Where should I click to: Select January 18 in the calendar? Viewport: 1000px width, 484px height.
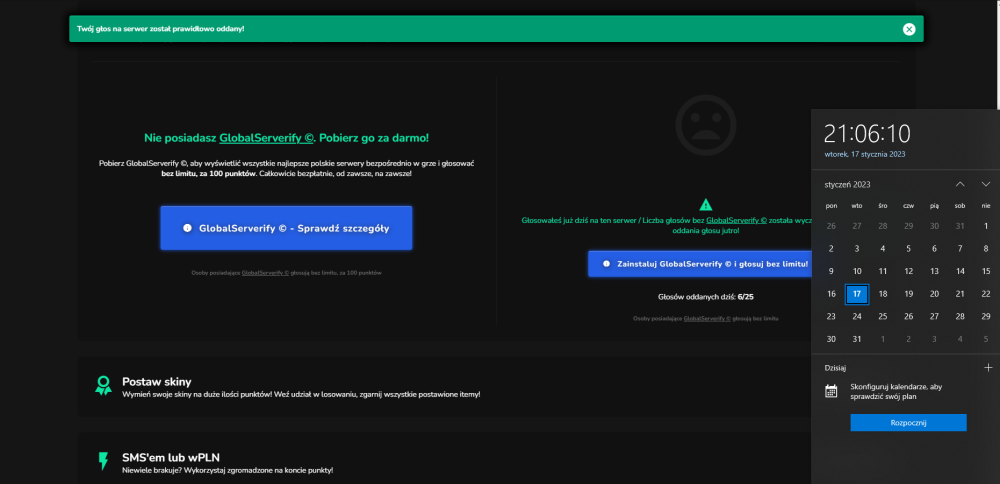[883, 294]
